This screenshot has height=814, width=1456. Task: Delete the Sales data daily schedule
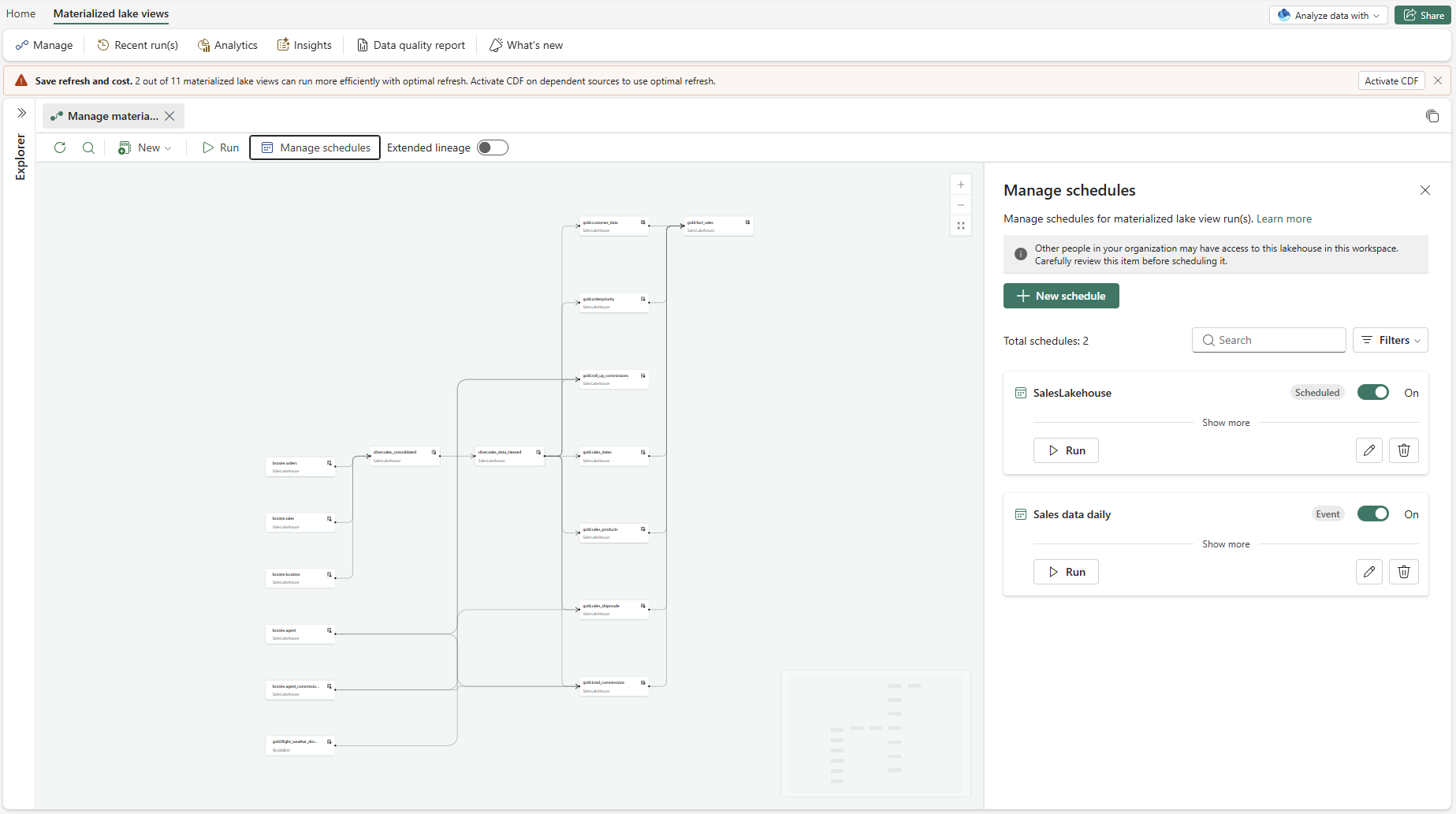point(1404,572)
